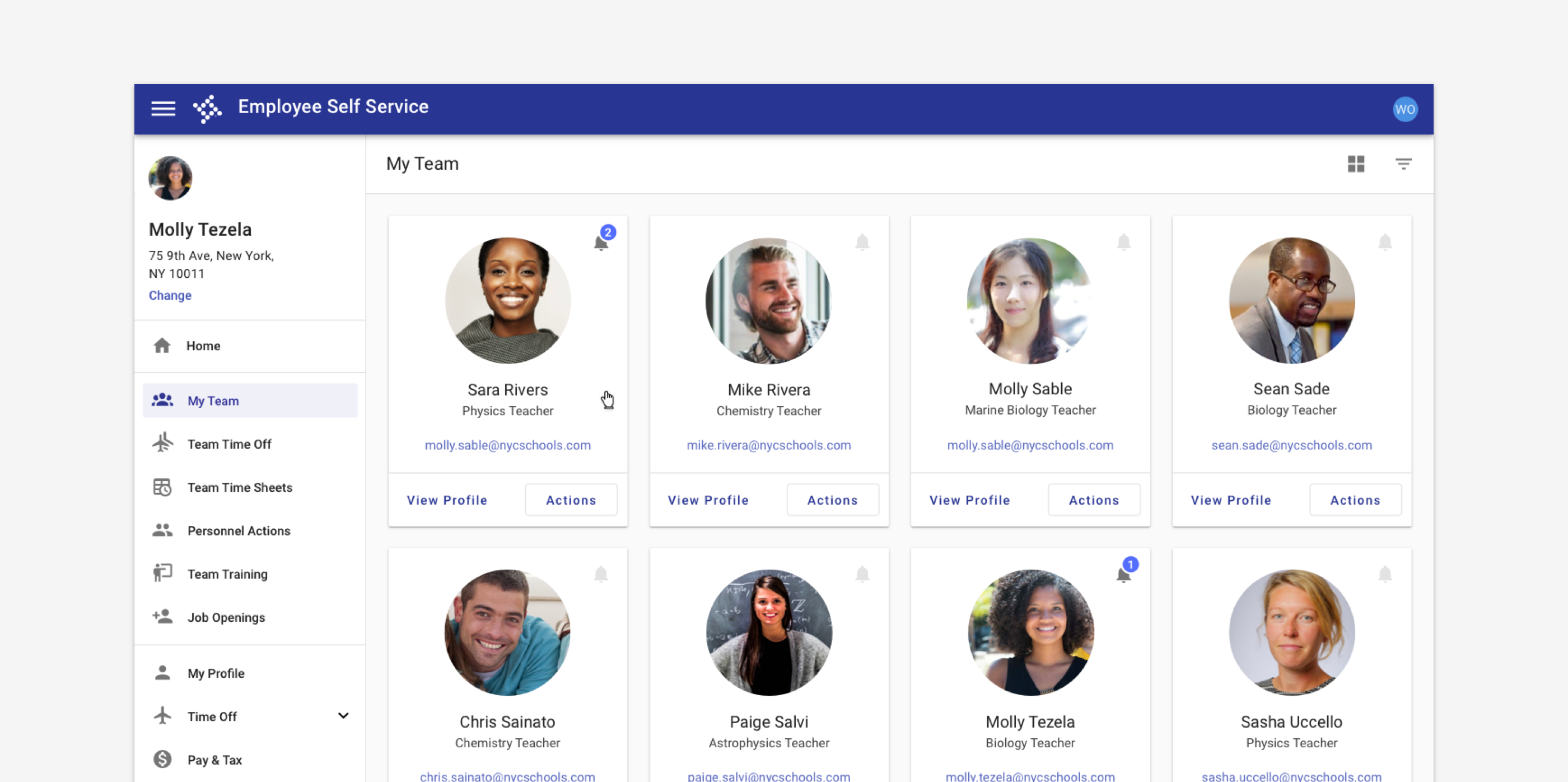Open My Profile page

pos(250,673)
